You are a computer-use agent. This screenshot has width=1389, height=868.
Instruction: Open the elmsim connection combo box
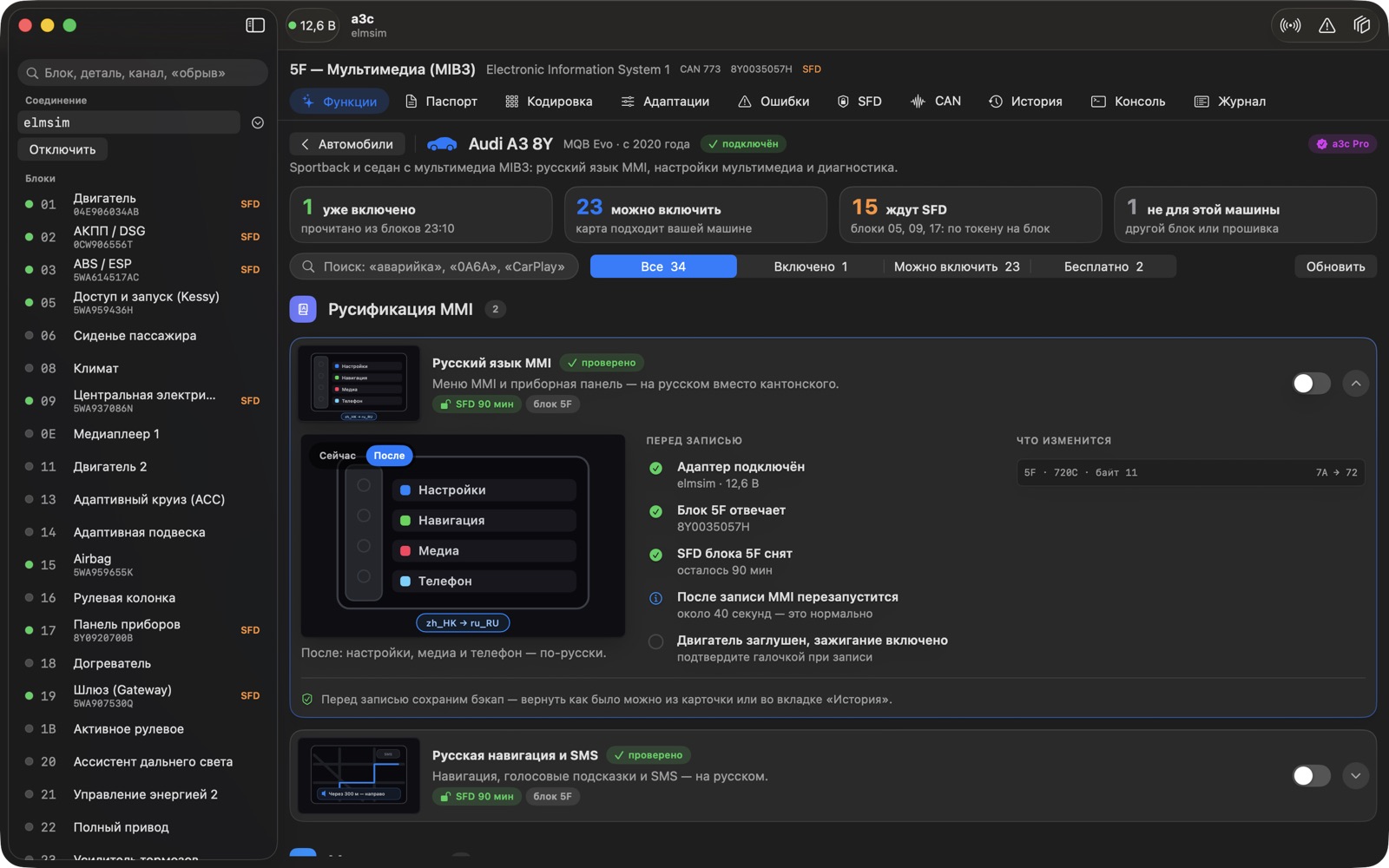pyautogui.click(x=128, y=123)
